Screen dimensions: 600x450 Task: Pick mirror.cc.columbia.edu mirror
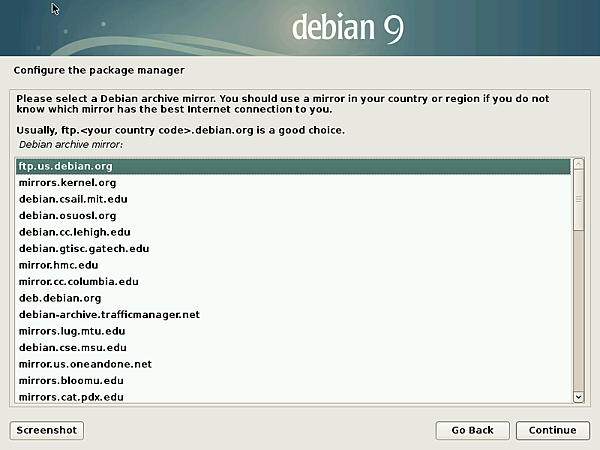[x=293, y=282]
